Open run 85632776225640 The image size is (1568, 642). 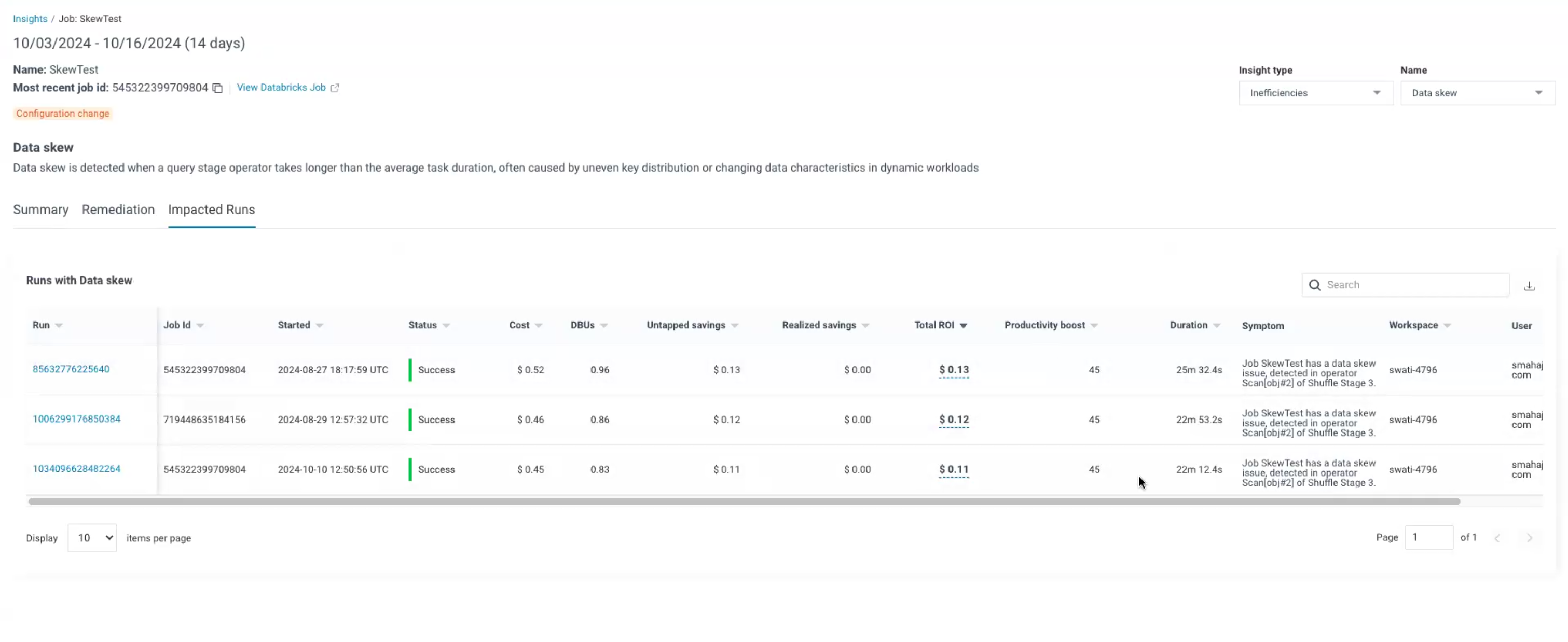pyautogui.click(x=71, y=369)
